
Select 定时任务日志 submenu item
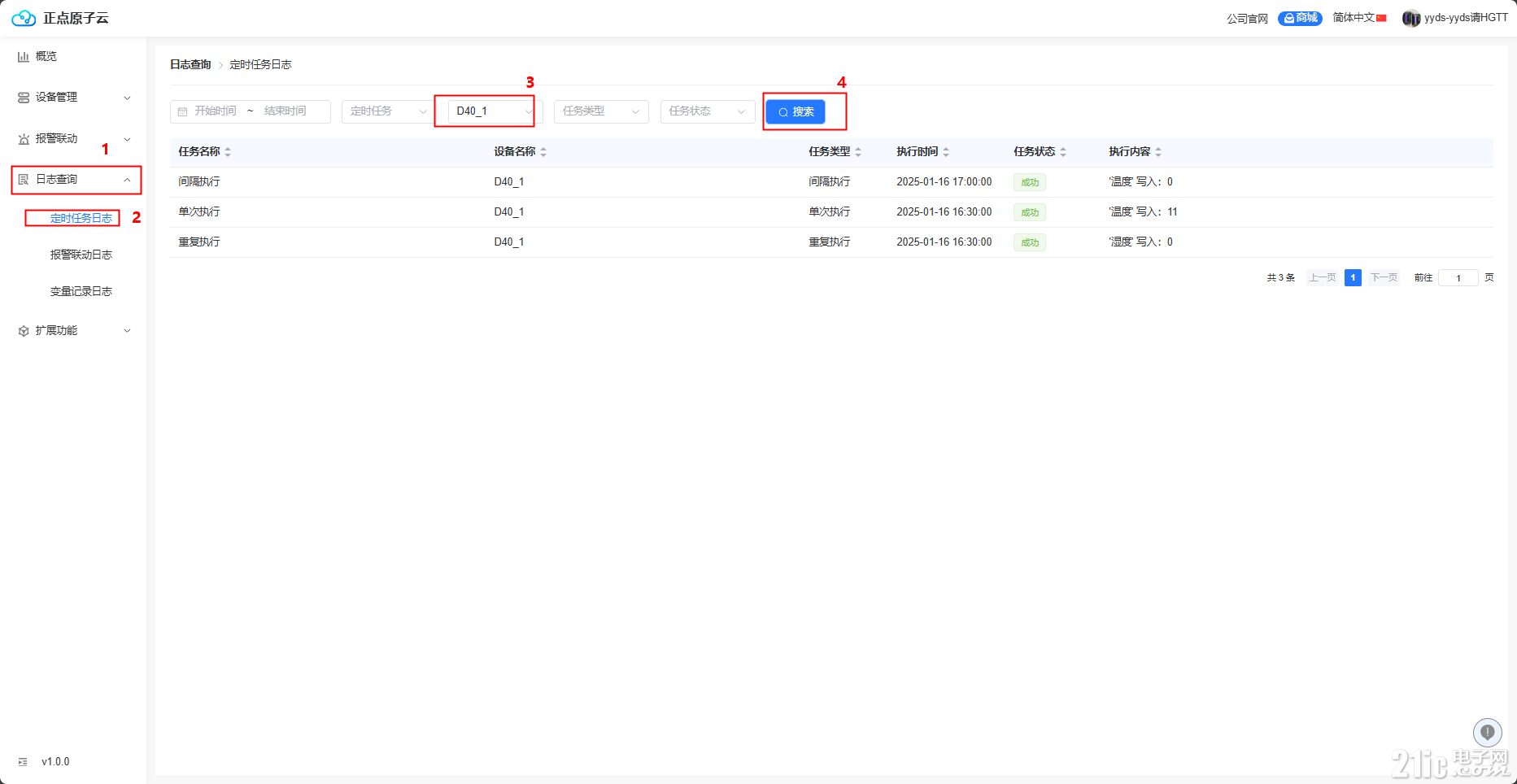tap(81, 218)
